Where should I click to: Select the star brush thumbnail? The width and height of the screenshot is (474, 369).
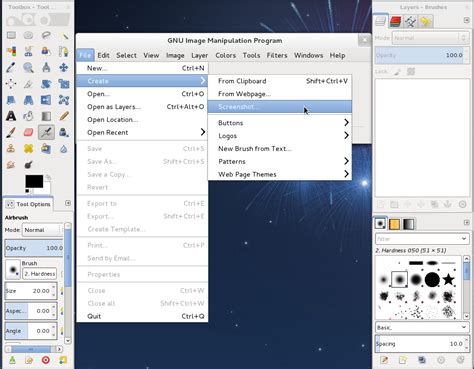(448, 279)
